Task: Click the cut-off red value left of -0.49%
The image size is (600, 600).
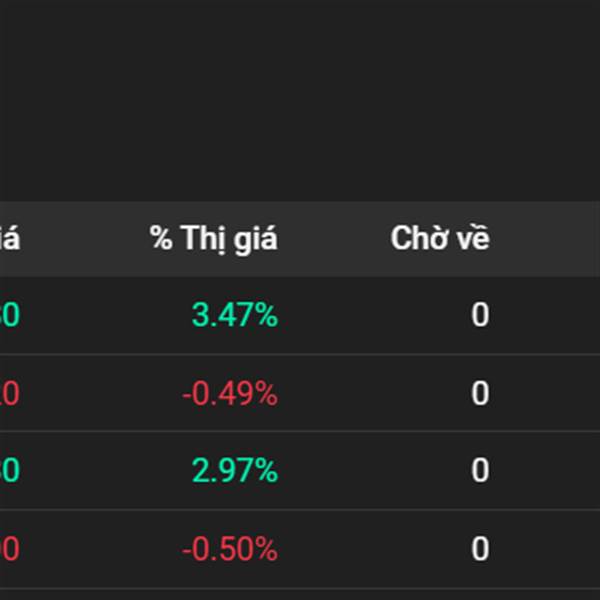Action: 10,394
